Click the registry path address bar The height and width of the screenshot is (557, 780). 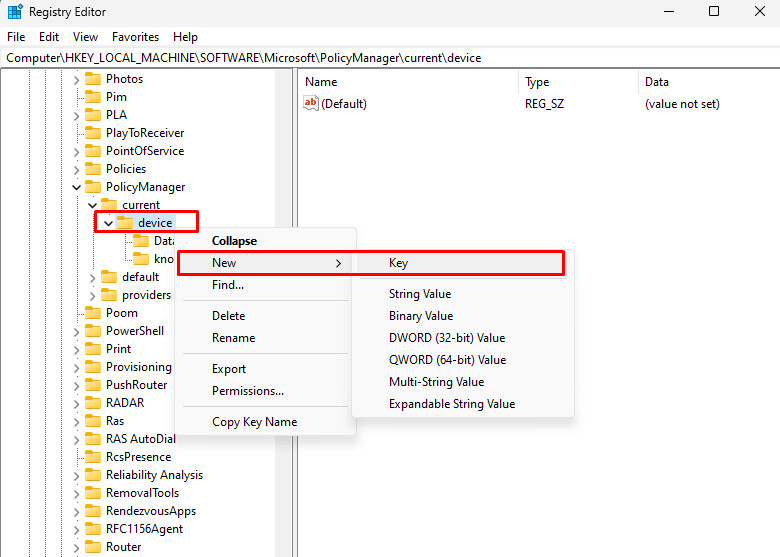point(390,58)
